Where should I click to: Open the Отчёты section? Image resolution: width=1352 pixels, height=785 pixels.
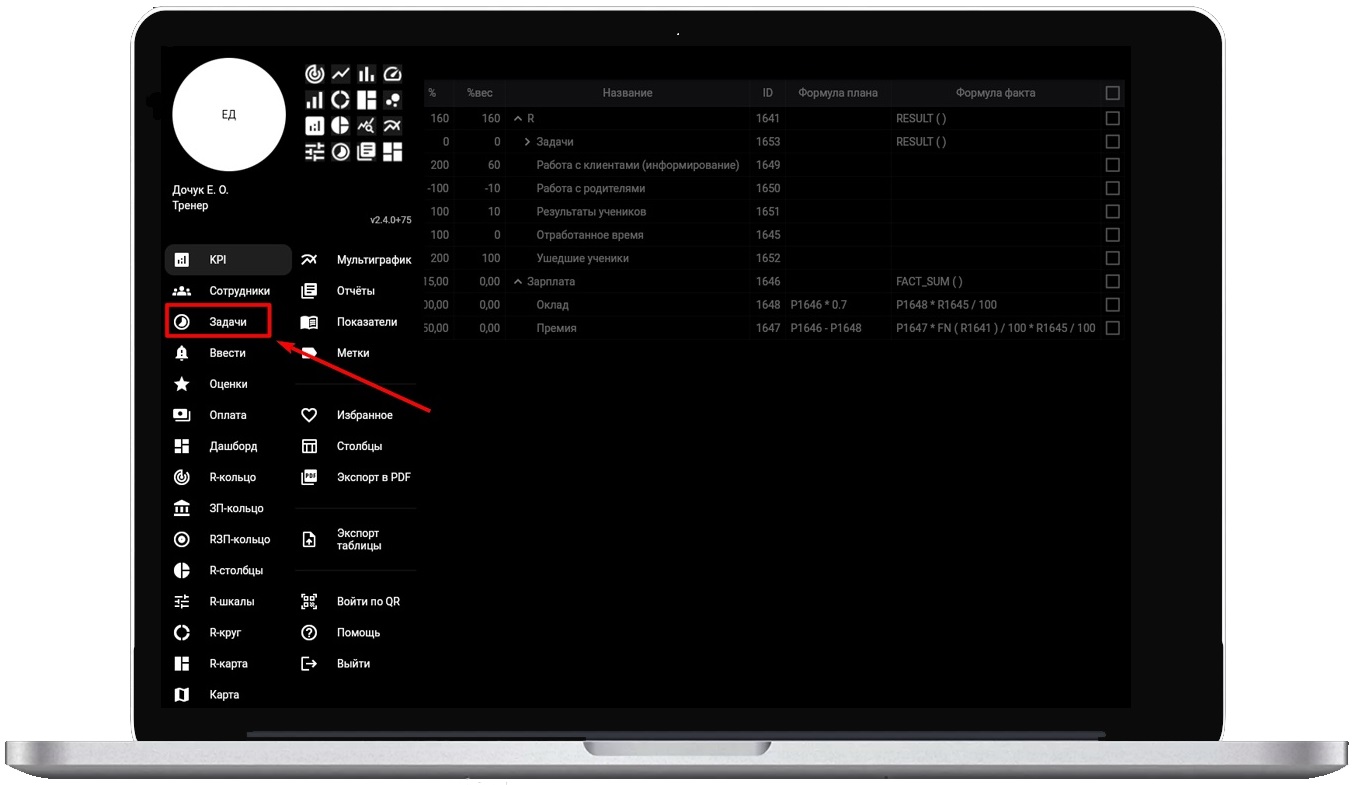pos(355,291)
